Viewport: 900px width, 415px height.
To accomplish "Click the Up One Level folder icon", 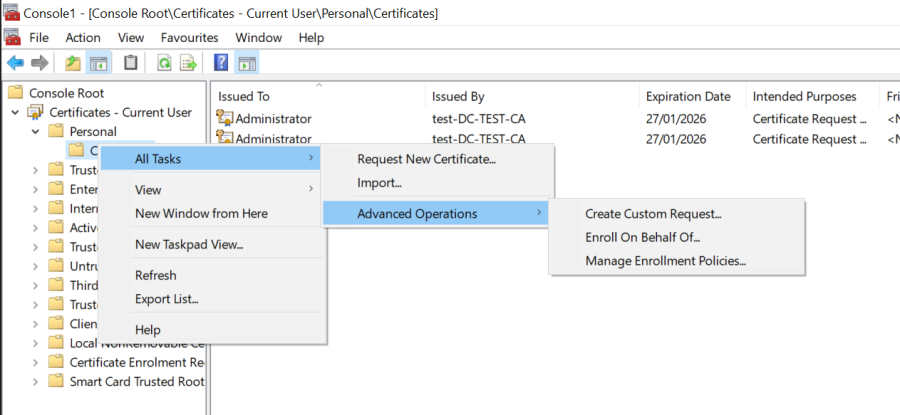I will coord(72,63).
